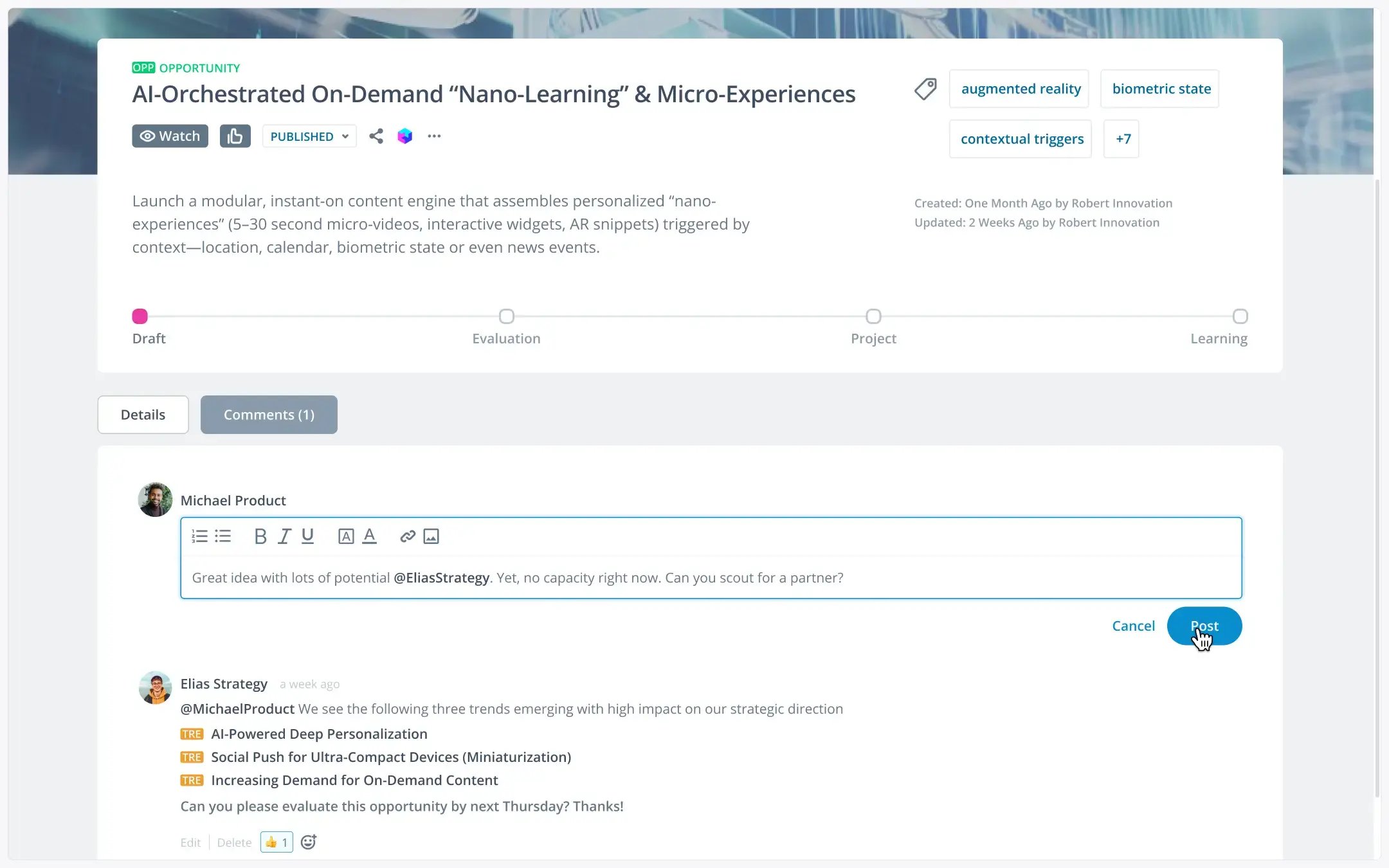The image size is (1389, 868).
Task: Toggle Watch on this opportunity
Action: 170,136
